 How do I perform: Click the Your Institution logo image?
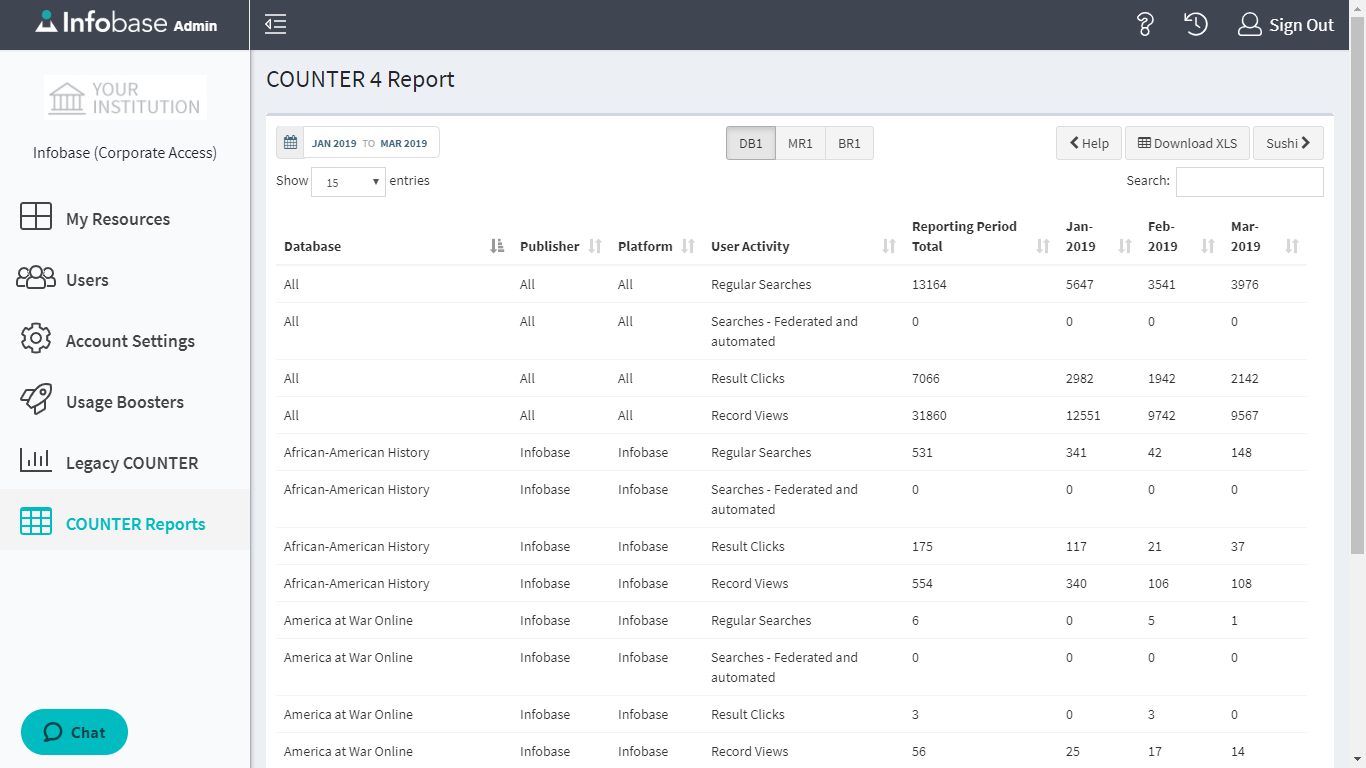coord(126,97)
